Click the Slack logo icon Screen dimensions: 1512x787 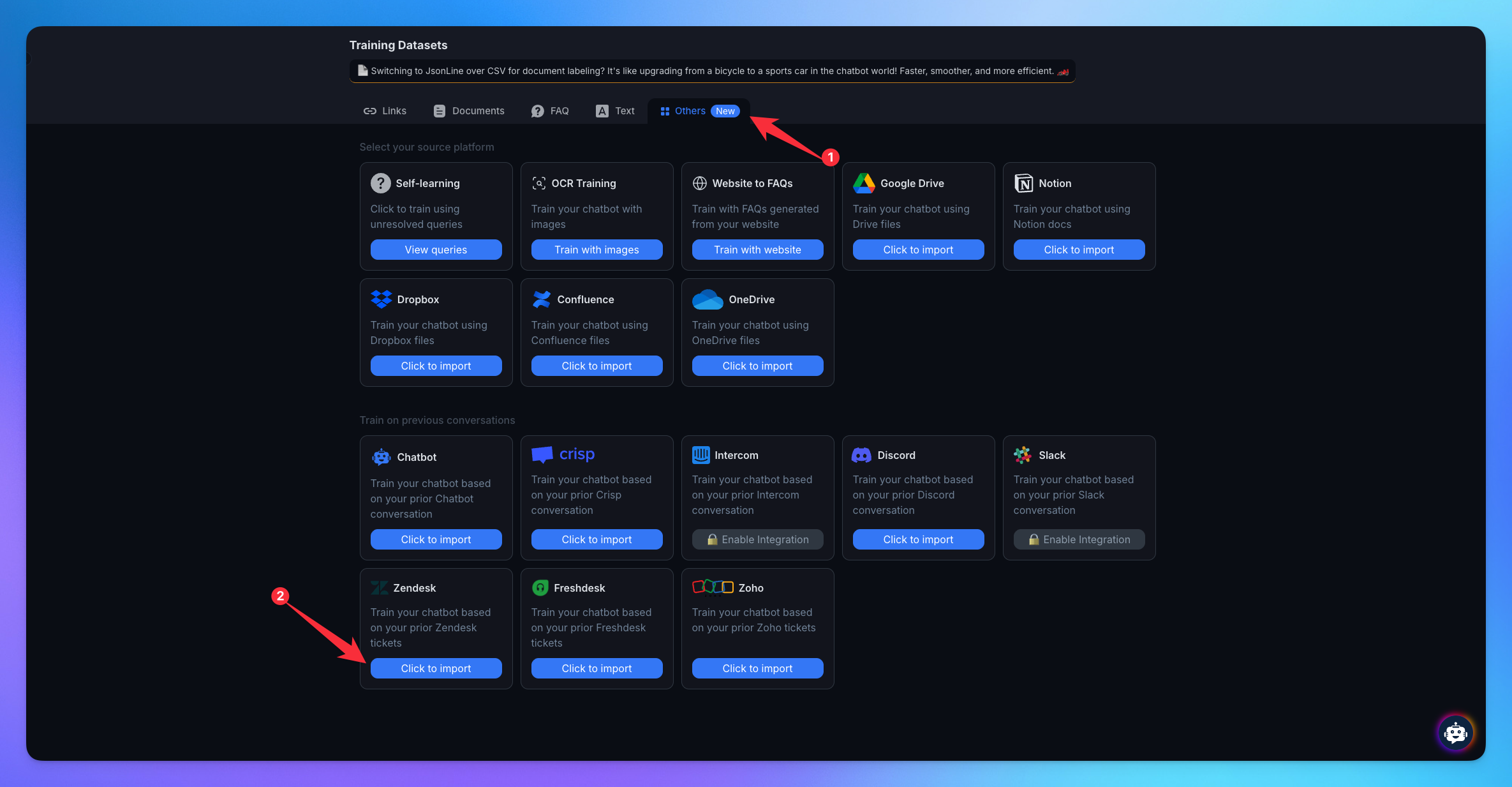click(x=1023, y=455)
